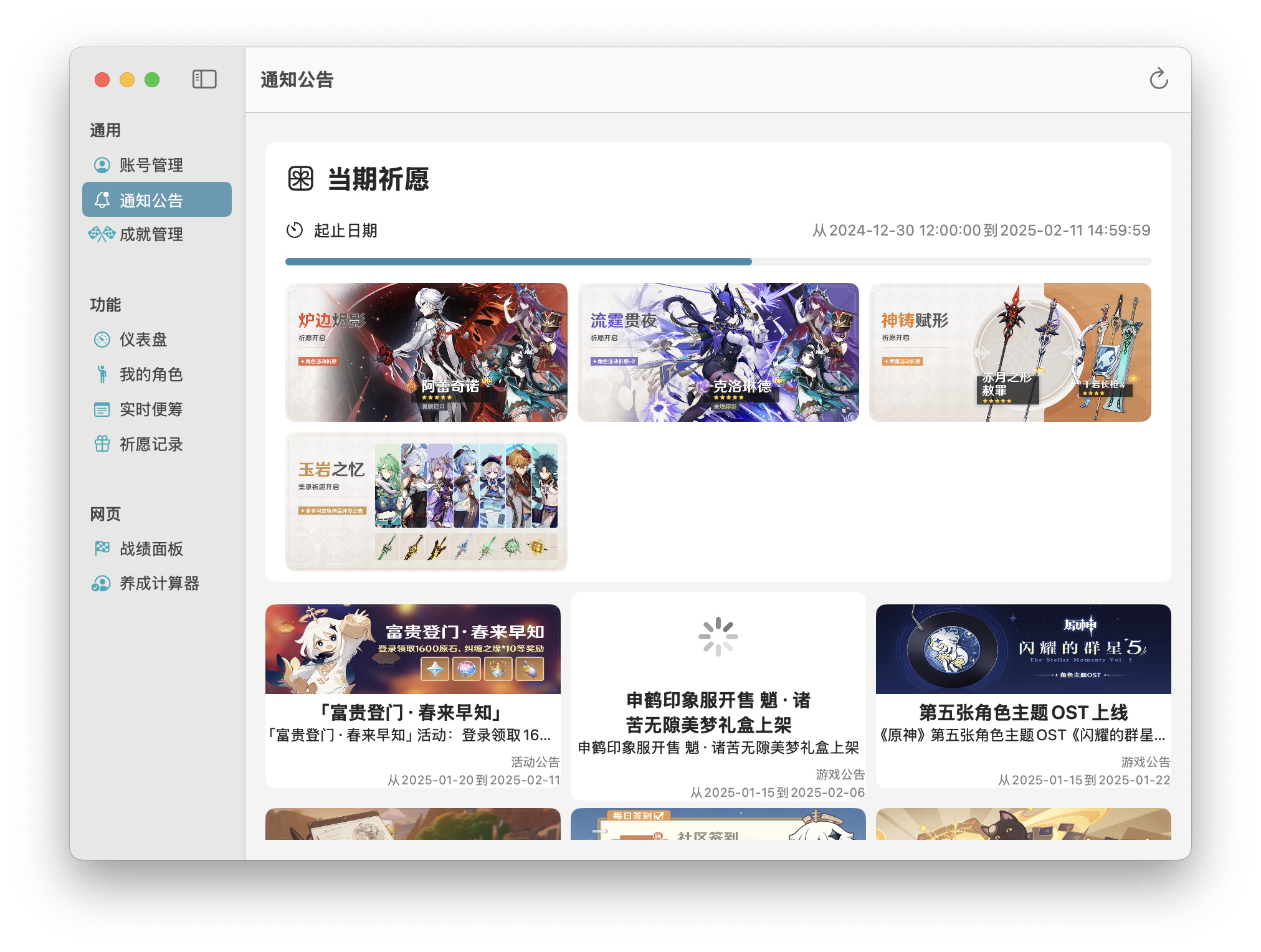Open 我的角色 character page
Image resolution: width=1261 pixels, height=952 pixels.
click(151, 374)
